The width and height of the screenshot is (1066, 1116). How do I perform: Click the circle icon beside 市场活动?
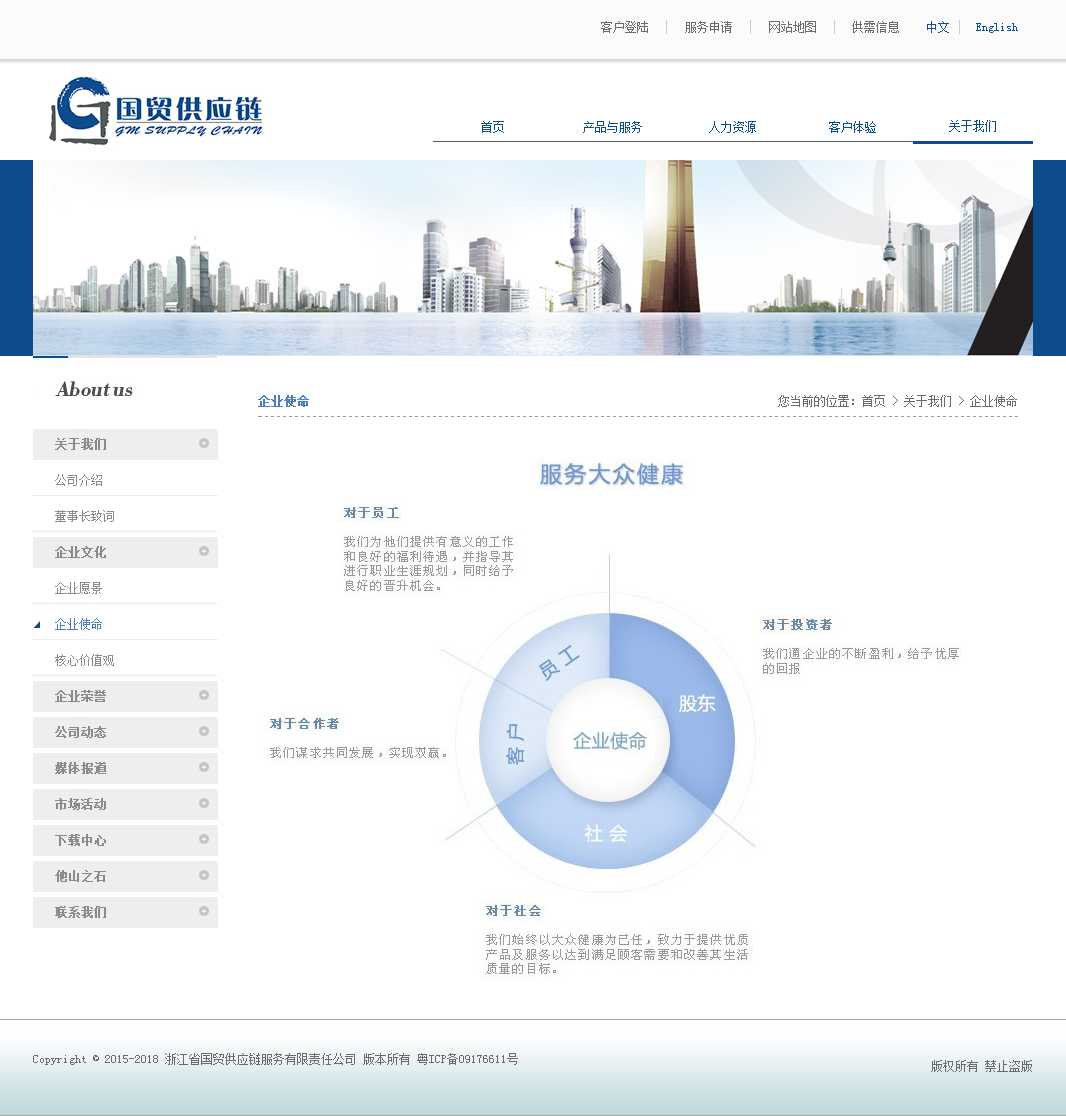(204, 803)
